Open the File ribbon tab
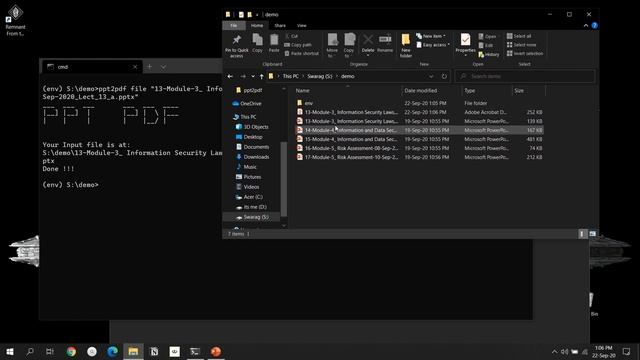Screen dimensions: 640x360 point(234,25)
